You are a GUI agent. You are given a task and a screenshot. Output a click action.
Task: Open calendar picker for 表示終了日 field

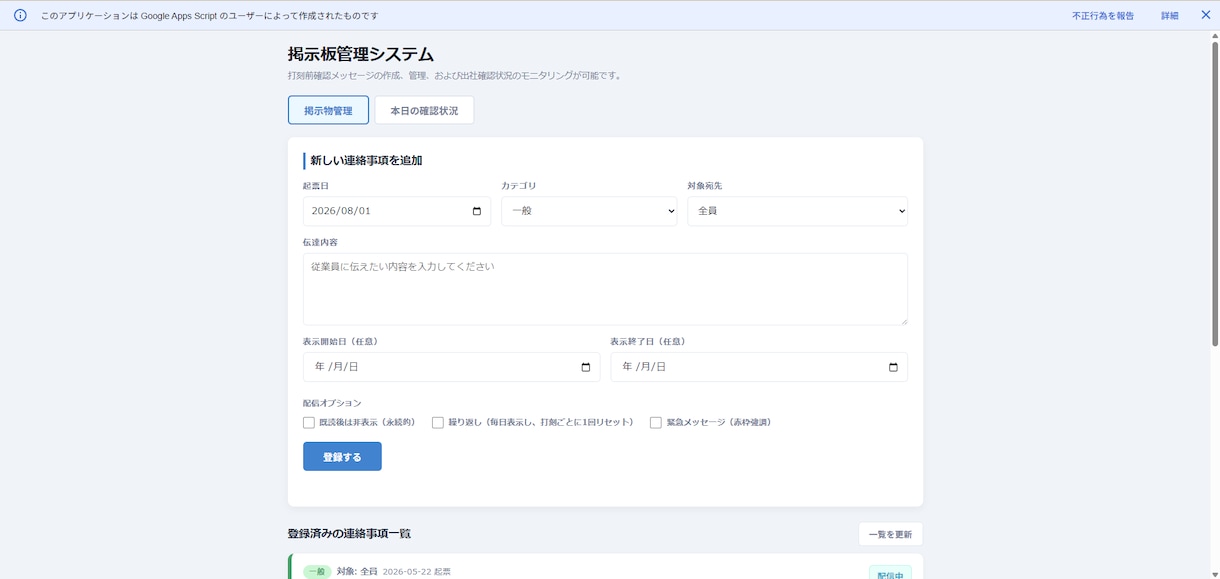point(893,367)
